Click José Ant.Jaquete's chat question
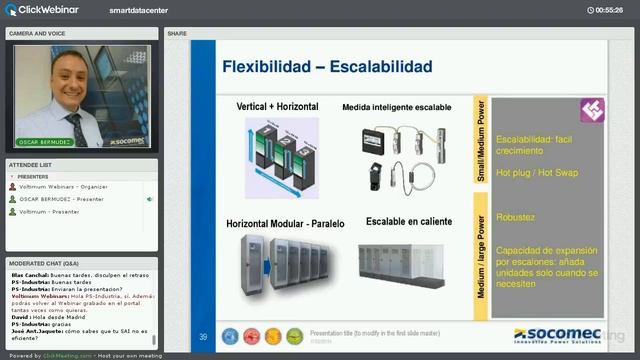 (79, 335)
